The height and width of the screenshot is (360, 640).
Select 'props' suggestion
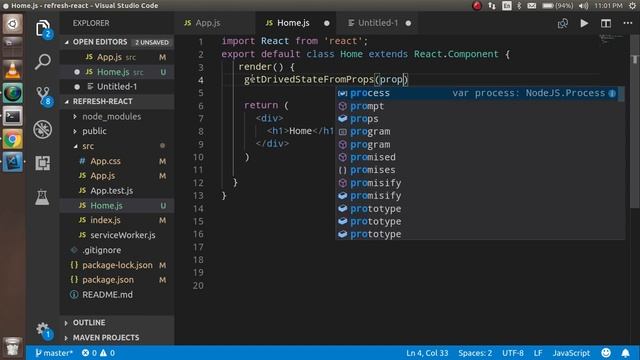pyautogui.click(x=480, y=119)
